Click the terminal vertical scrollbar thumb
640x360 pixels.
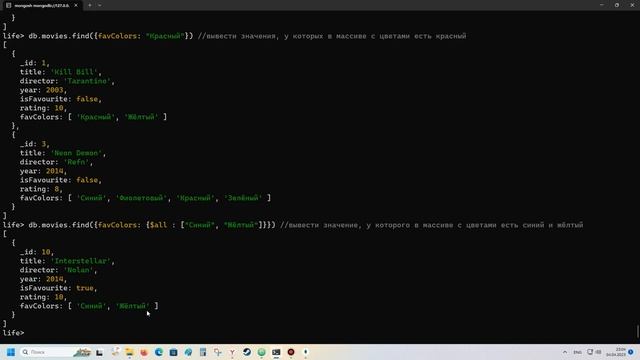637,331
